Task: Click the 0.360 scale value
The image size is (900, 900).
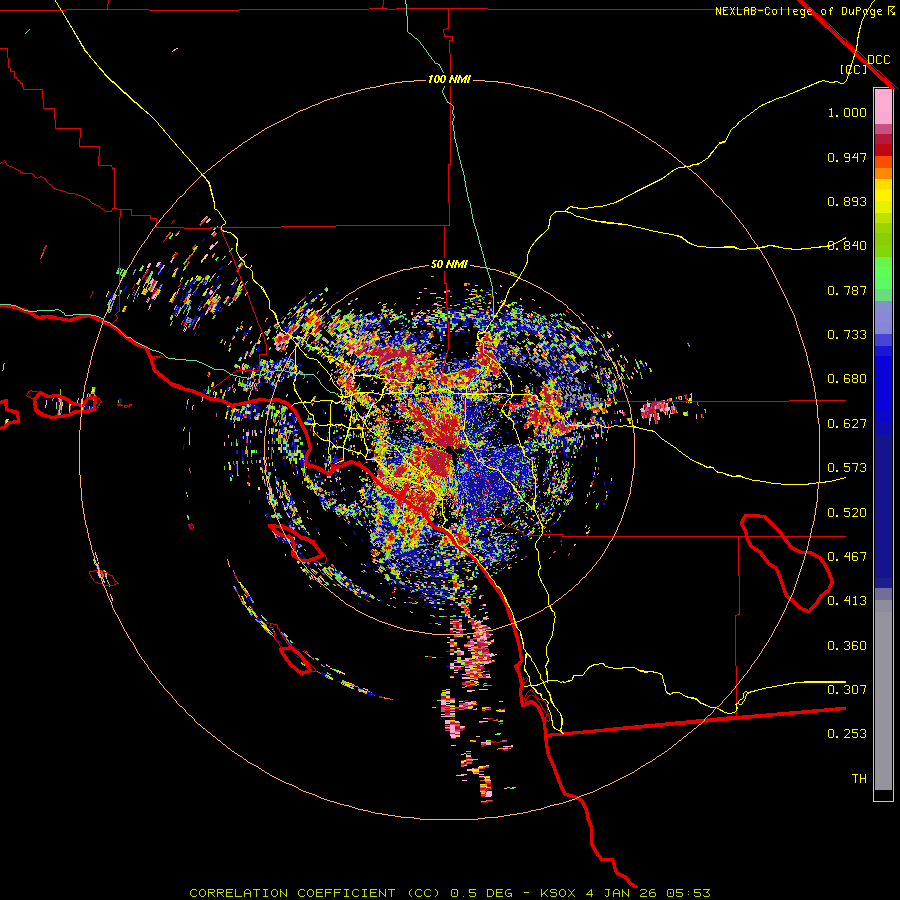Action: (x=847, y=646)
